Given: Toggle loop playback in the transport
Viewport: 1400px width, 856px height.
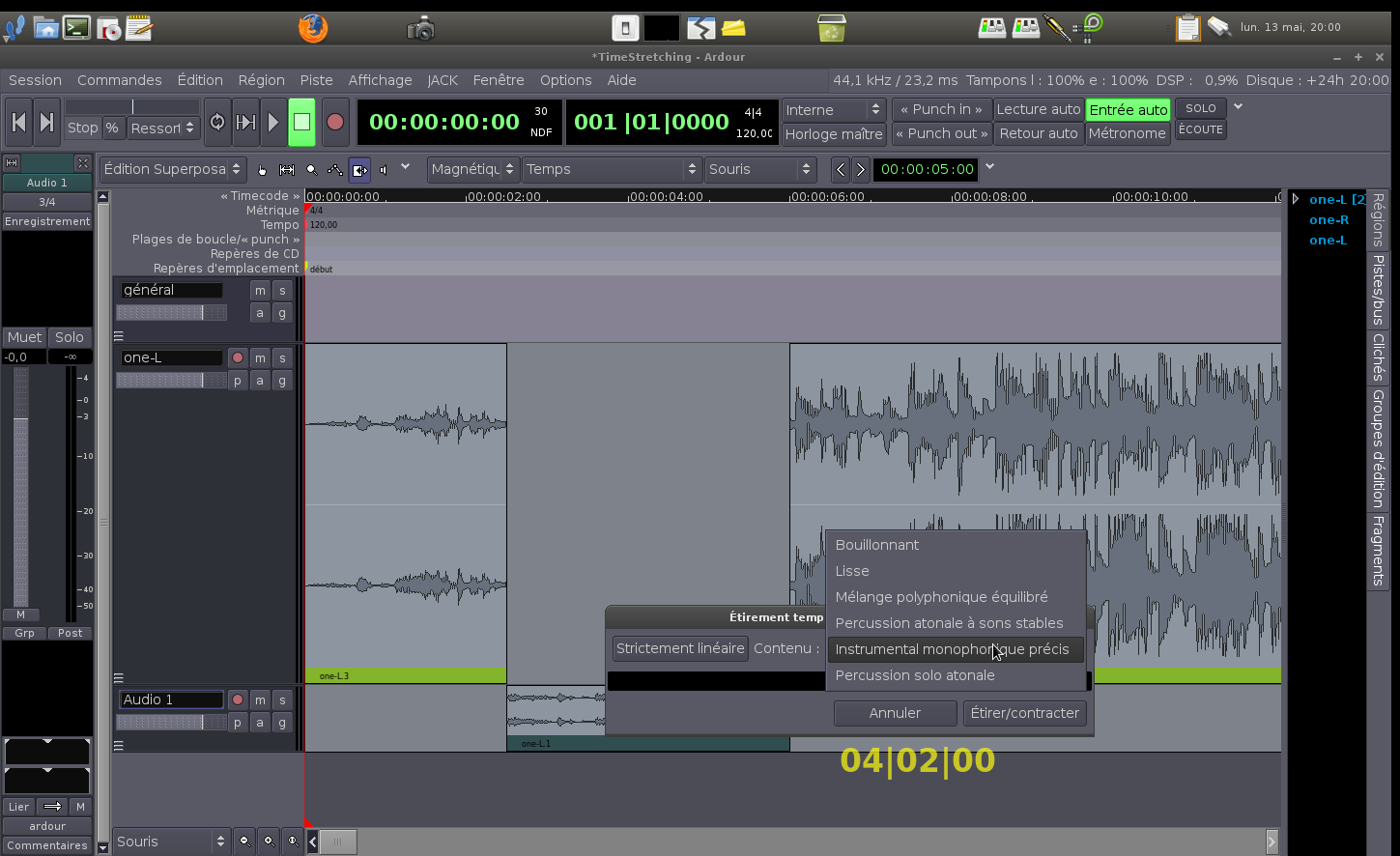Looking at the screenshot, I should click(x=217, y=123).
